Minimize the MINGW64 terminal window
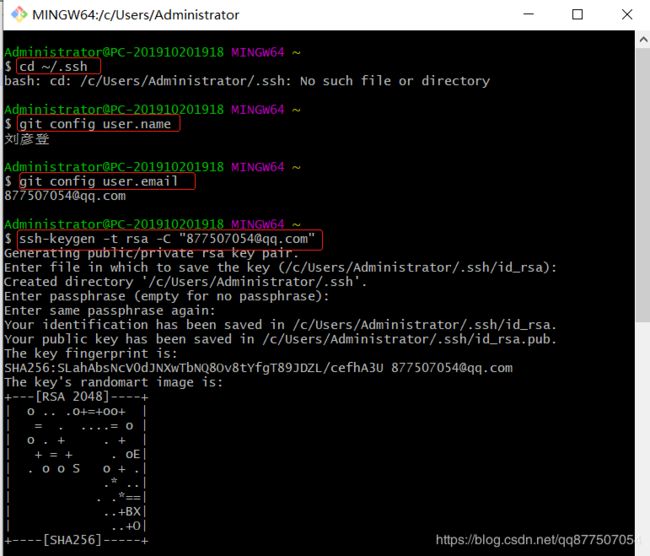The height and width of the screenshot is (556, 650). (x=529, y=14)
